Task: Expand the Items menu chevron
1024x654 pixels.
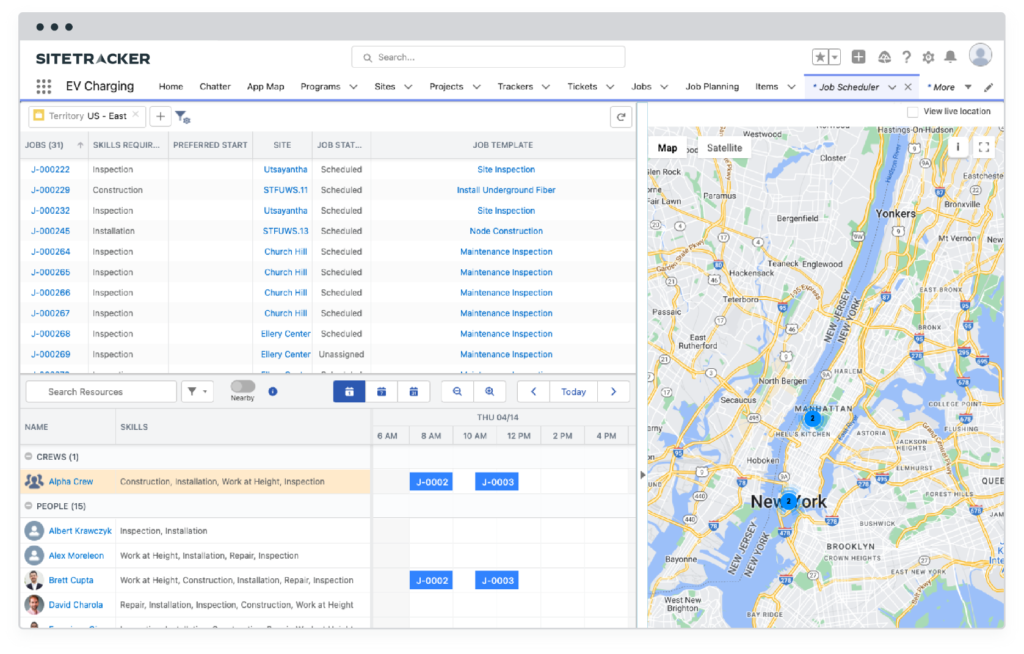Action: click(791, 87)
